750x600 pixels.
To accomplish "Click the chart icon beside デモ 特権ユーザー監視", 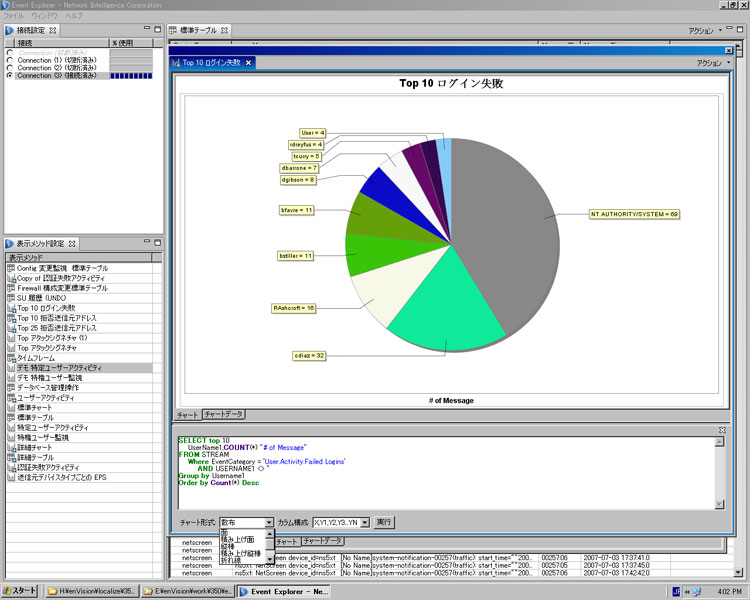I will coord(11,378).
